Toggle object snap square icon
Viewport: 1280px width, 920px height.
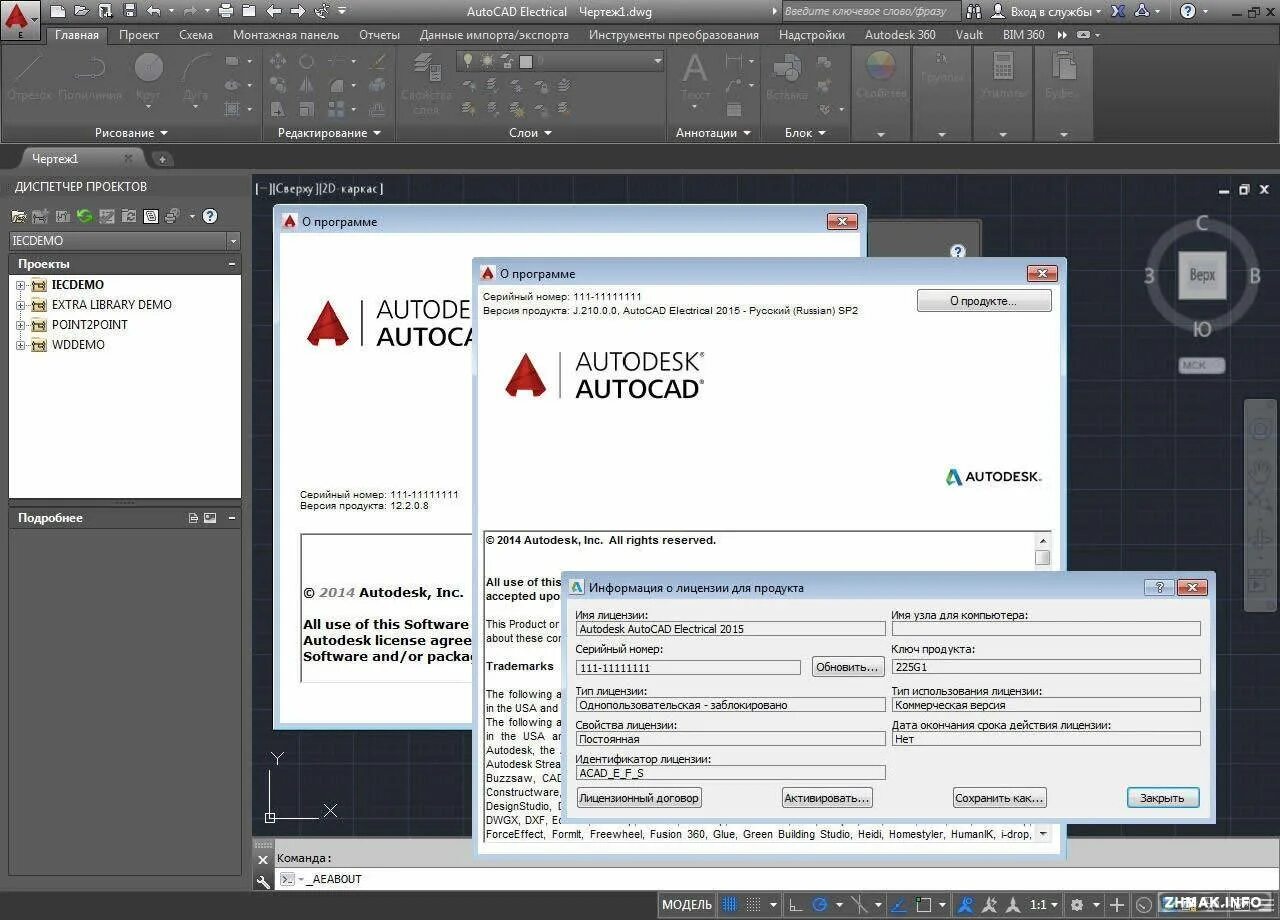click(x=925, y=905)
